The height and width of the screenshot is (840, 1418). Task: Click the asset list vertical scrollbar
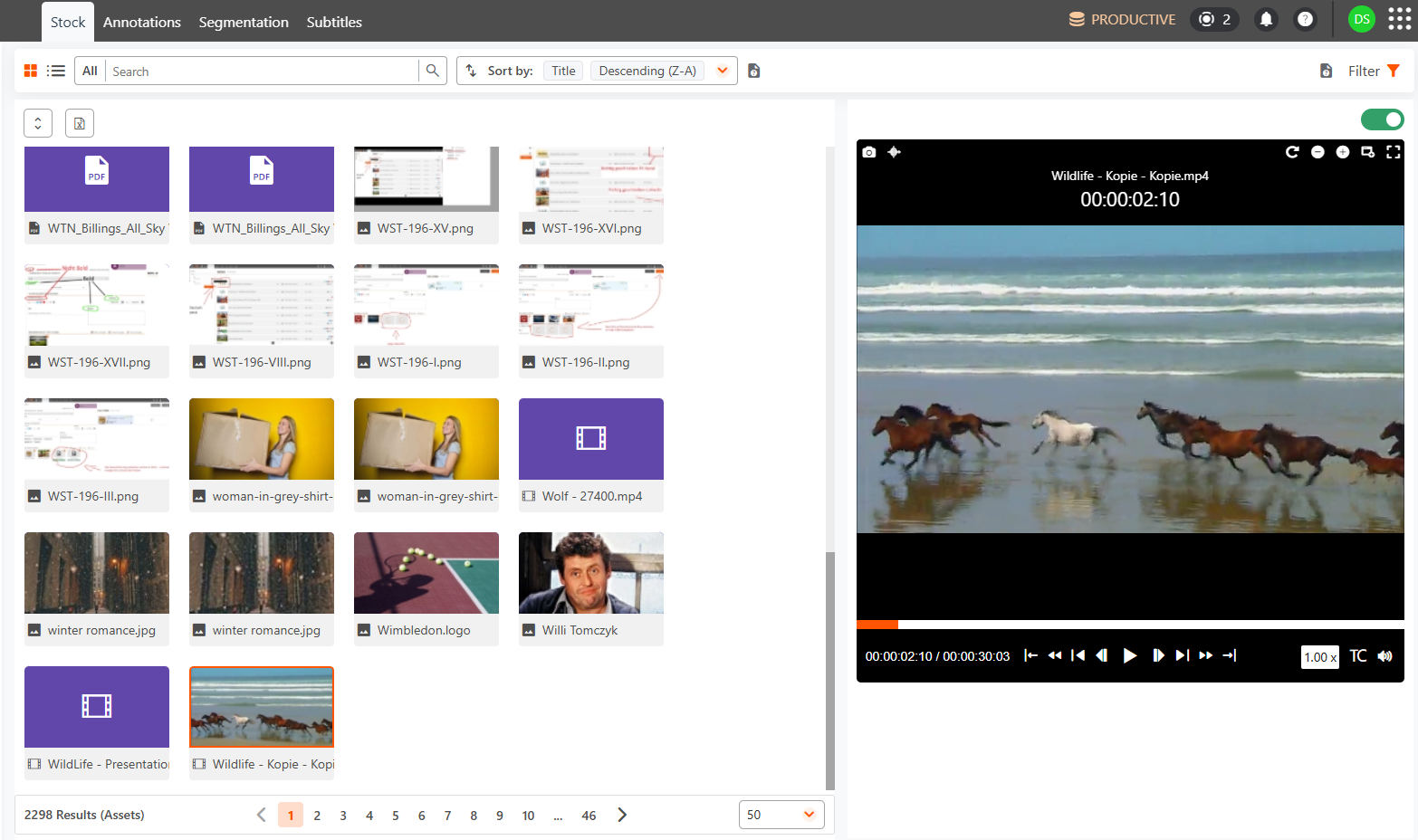click(x=830, y=670)
